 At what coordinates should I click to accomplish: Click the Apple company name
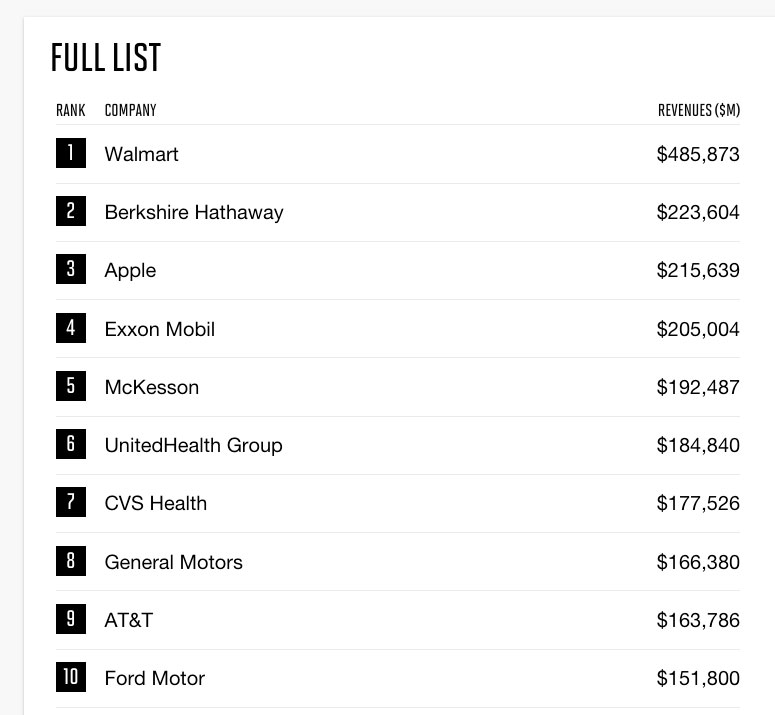[x=130, y=271]
